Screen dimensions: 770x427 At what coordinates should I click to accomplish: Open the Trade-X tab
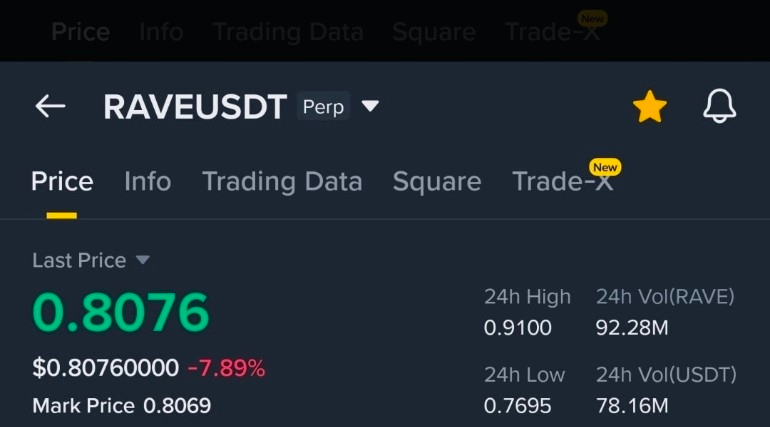pos(563,181)
